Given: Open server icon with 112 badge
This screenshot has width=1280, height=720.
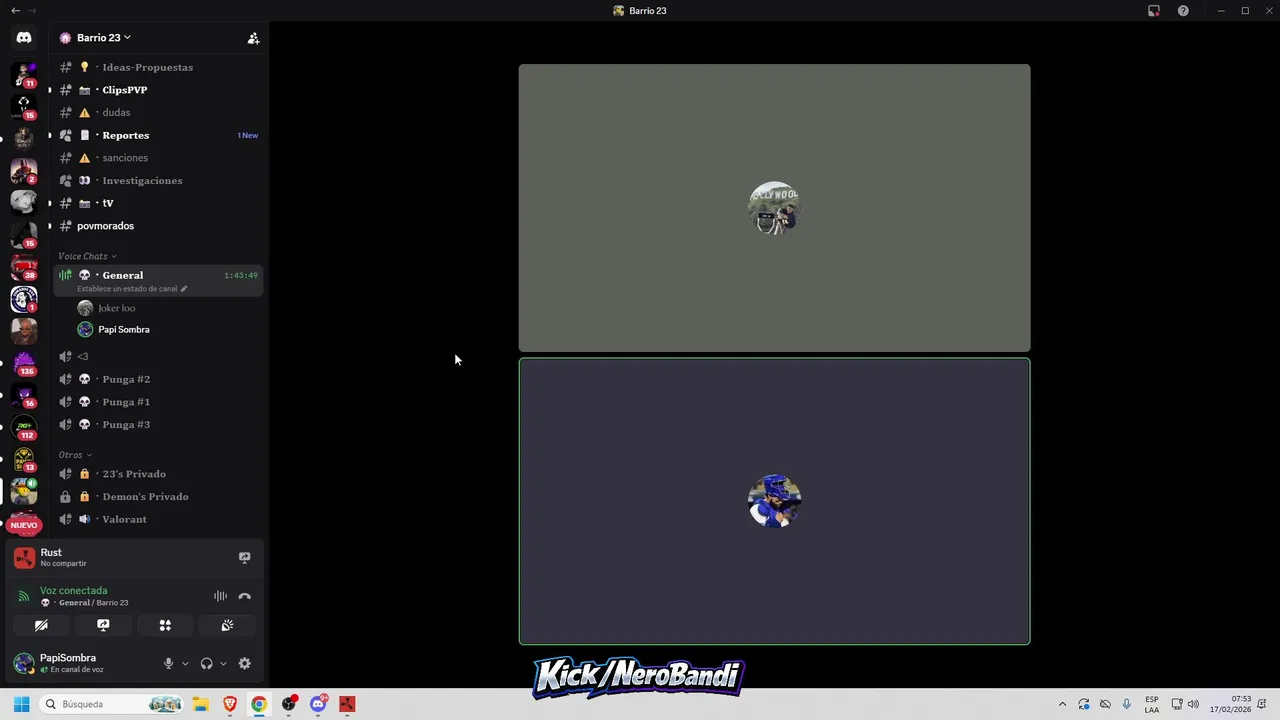Looking at the screenshot, I should (x=24, y=427).
